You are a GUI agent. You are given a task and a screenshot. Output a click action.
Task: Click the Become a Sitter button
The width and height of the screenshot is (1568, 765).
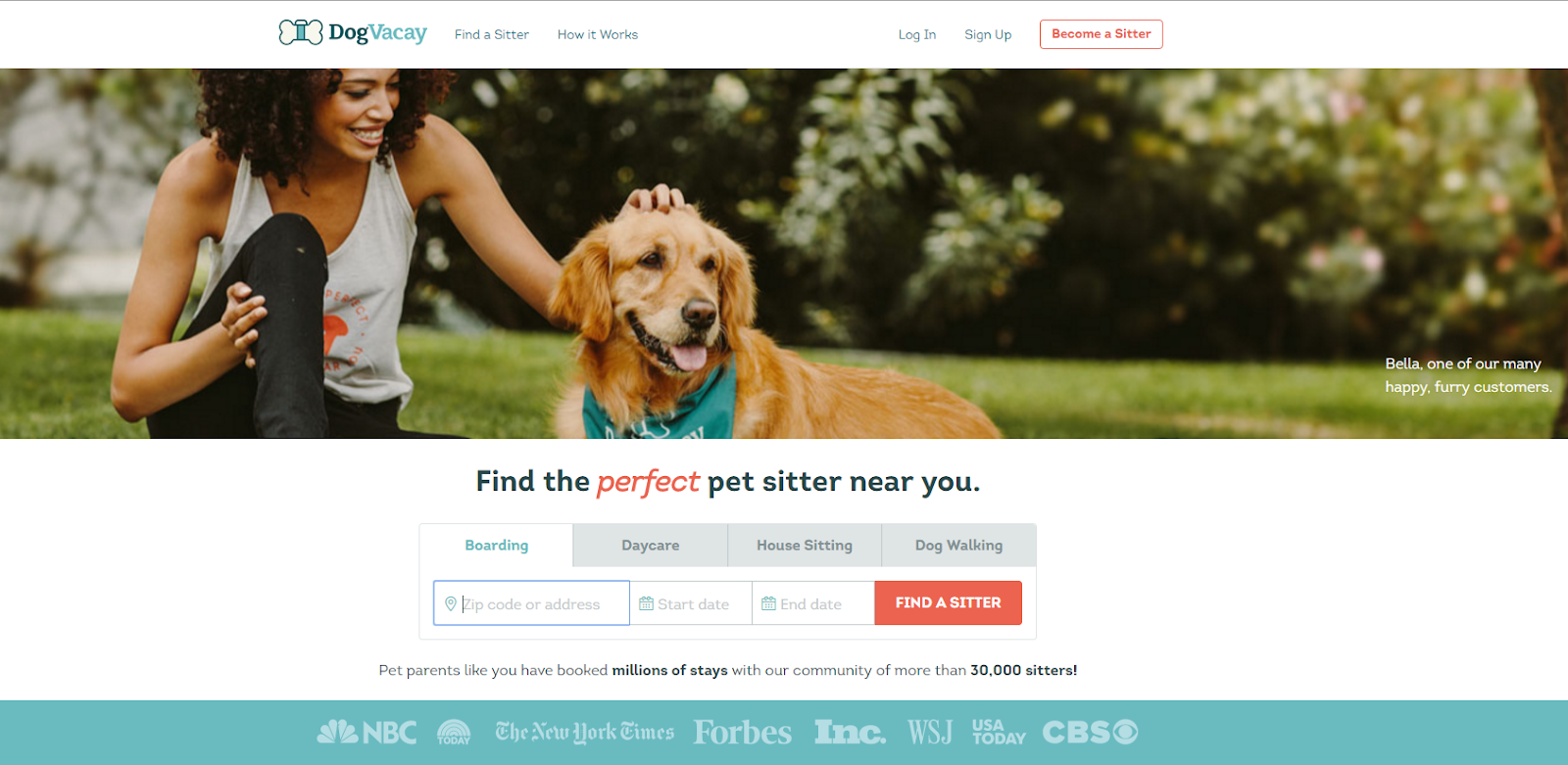[1102, 34]
